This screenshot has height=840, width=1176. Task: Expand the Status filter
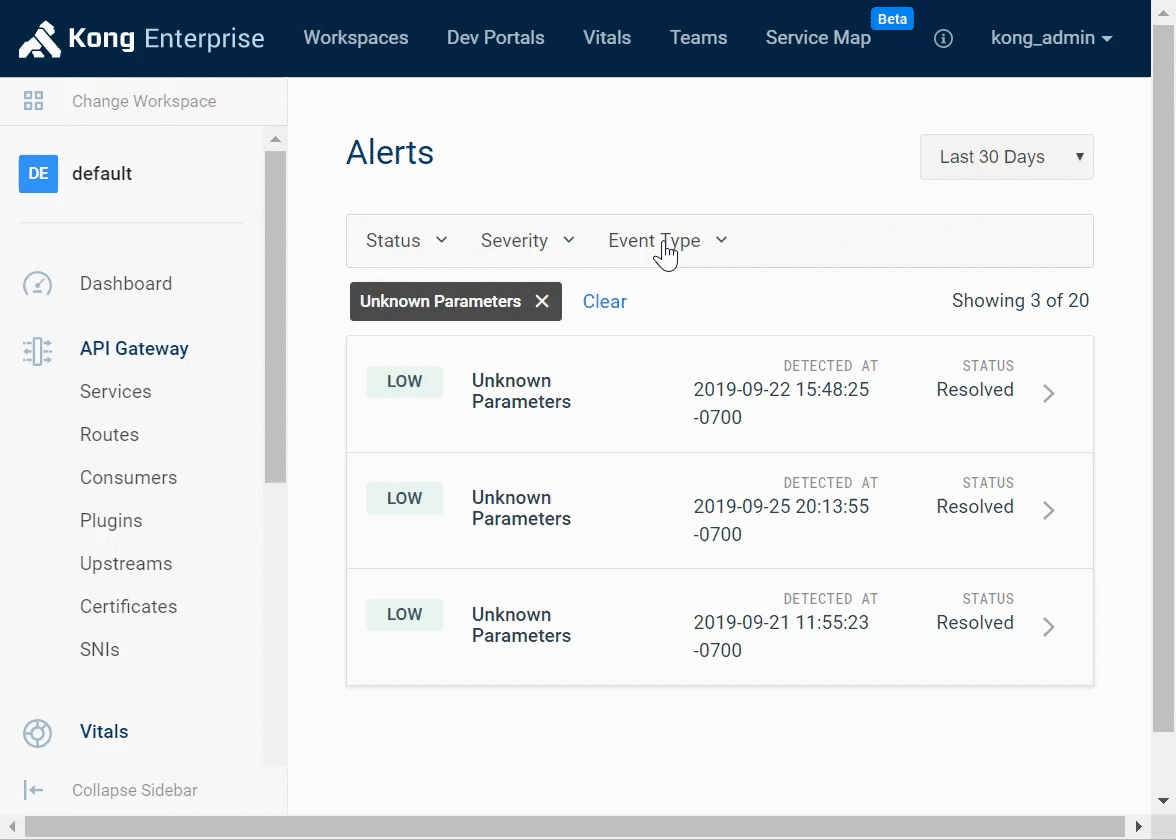[x=406, y=240]
